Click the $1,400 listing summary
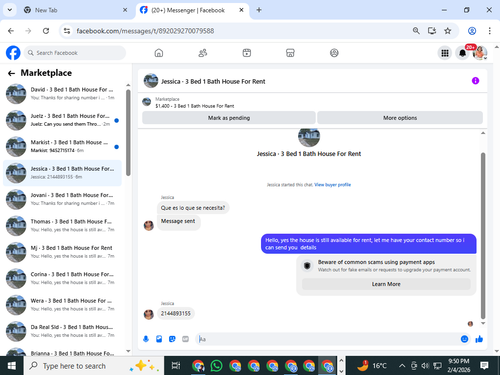Viewport: 500px width, 375px height. tap(195, 106)
